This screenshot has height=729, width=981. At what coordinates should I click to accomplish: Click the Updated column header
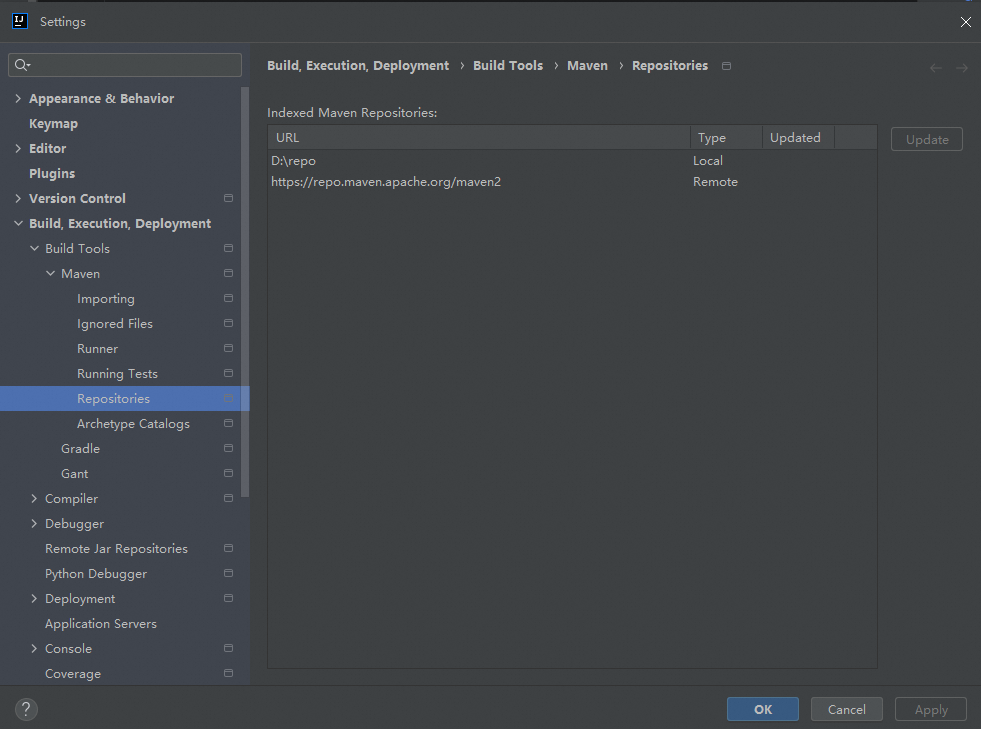pos(798,138)
